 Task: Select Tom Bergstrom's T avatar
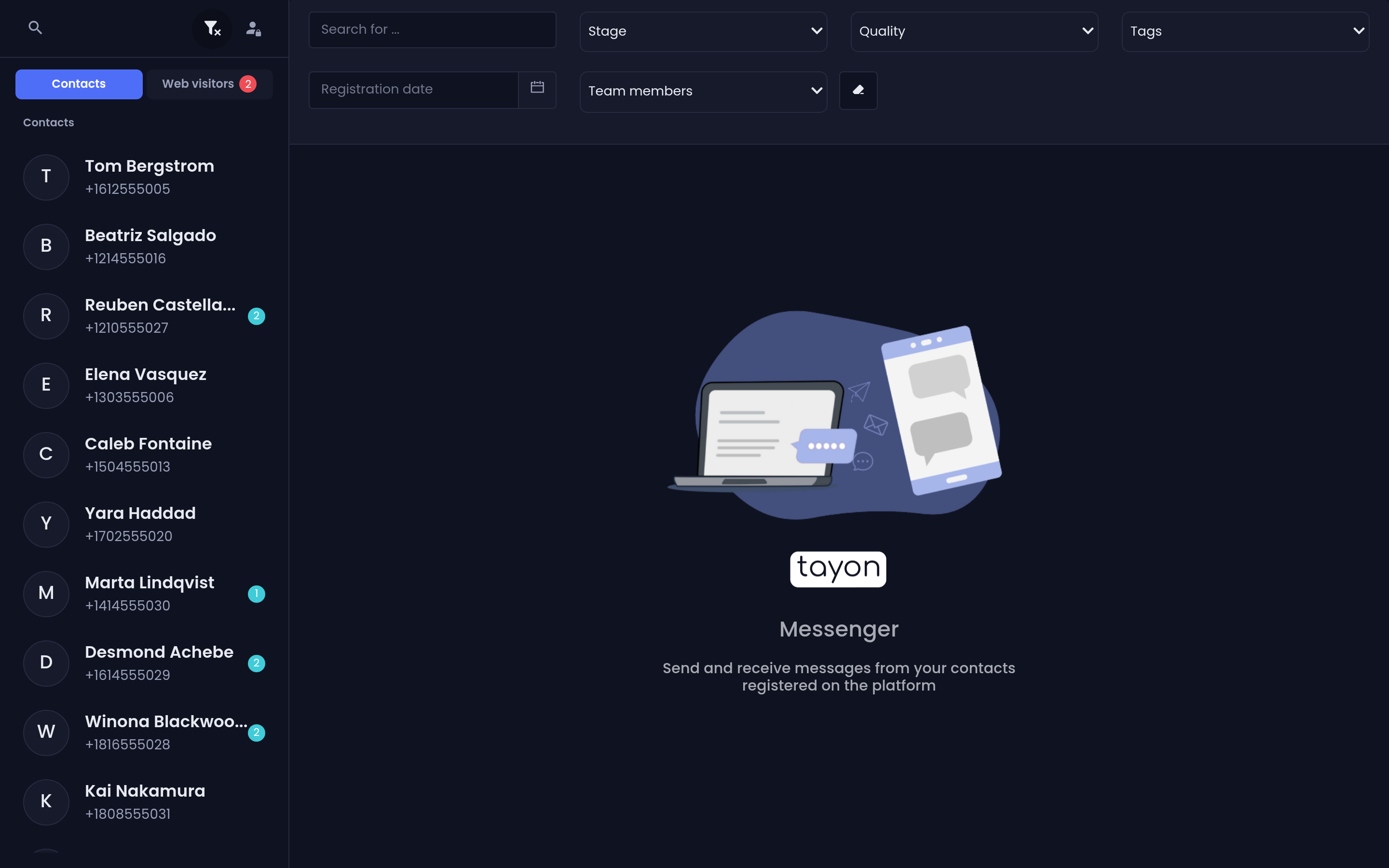coord(46,177)
